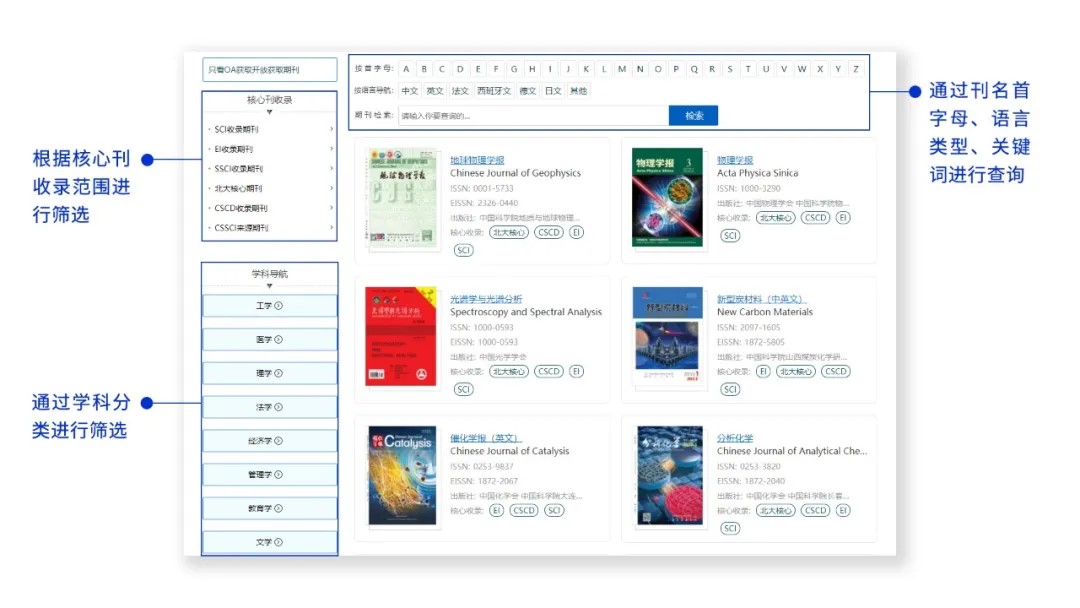Toggle the 只看OA获取开放获取期刊 filter

tap(269, 70)
